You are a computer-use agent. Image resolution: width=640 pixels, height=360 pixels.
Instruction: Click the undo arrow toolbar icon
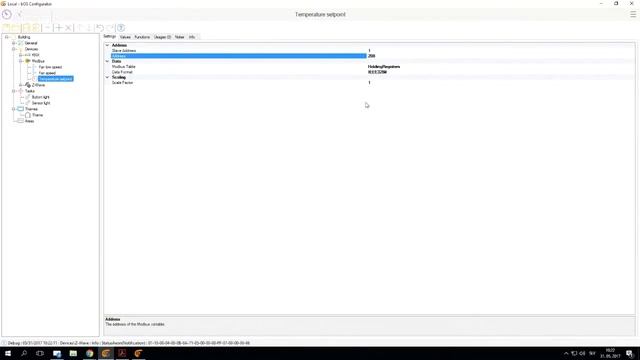pos(100,28)
